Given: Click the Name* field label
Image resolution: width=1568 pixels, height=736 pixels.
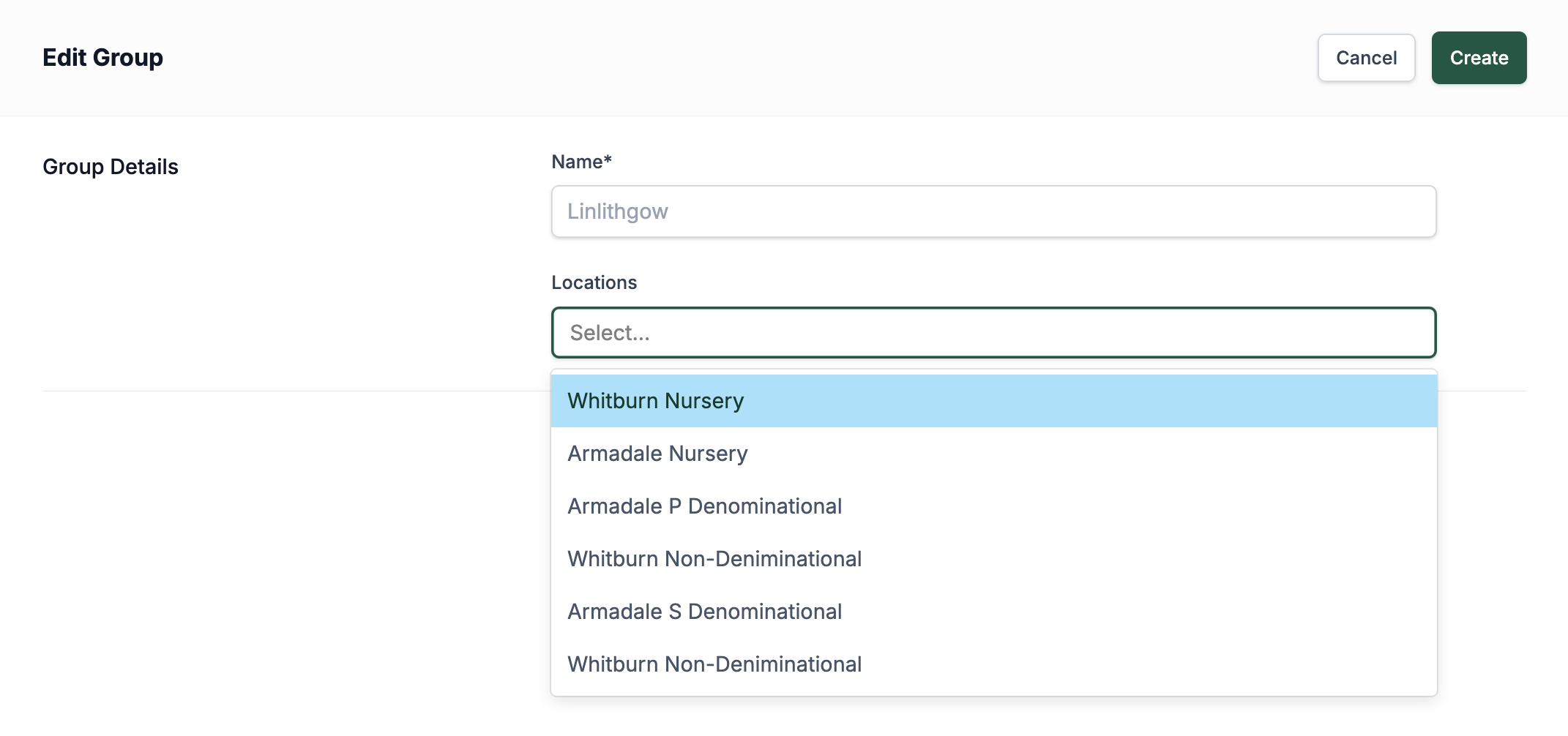Looking at the screenshot, I should pyautogui.click(x=581, y=162).
